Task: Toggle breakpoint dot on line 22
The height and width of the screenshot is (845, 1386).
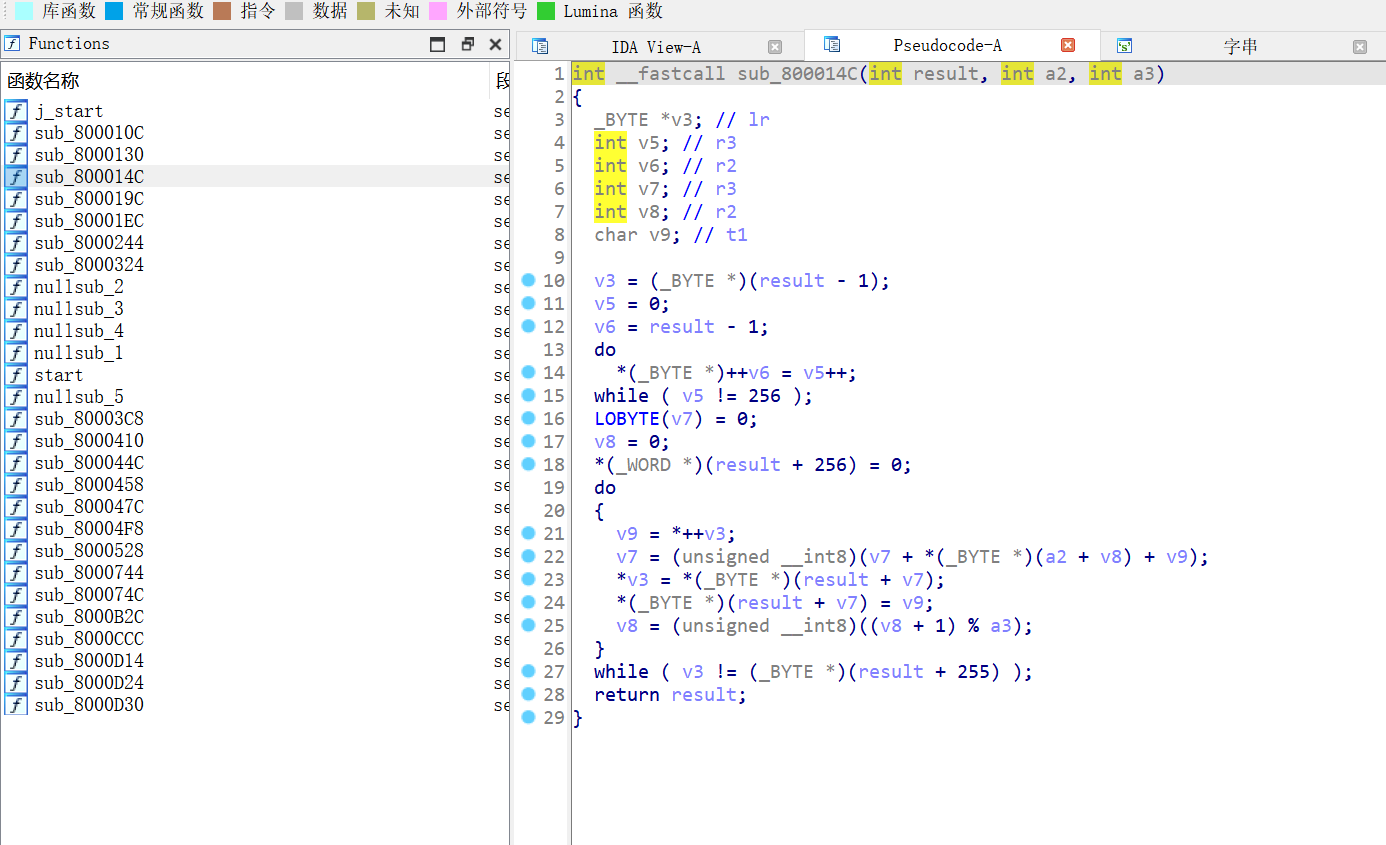Action: [x=528, y=556]
